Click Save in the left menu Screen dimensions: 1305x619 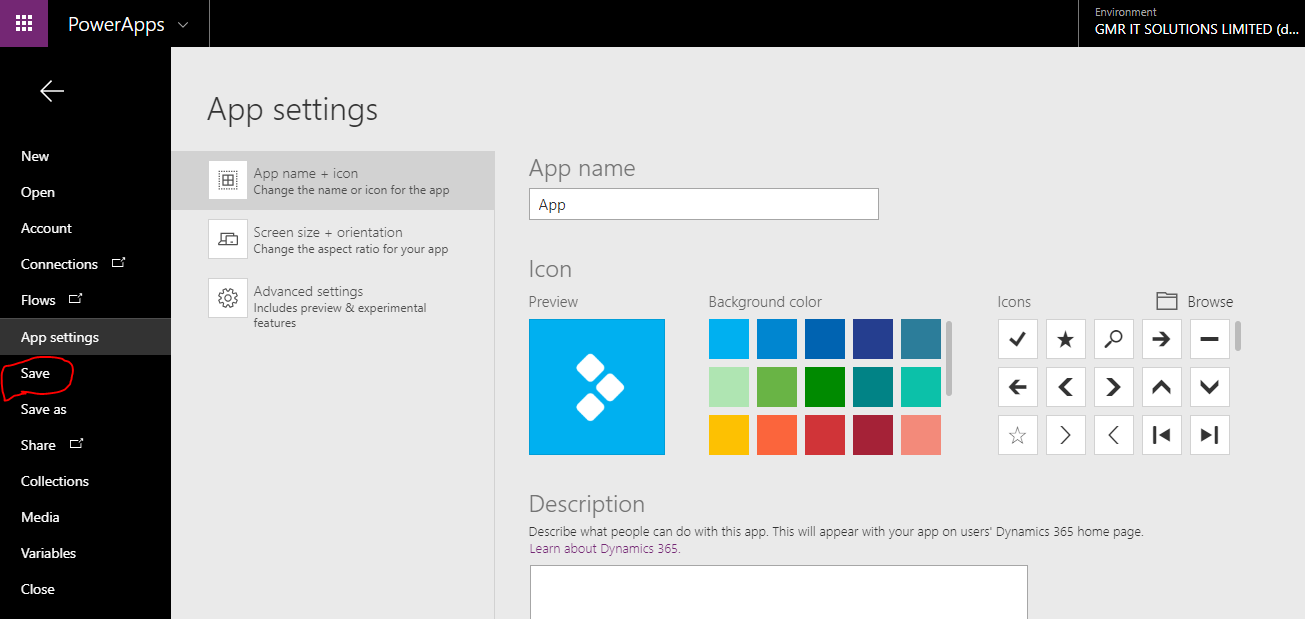pyautogui.click(x=35, y=373)
